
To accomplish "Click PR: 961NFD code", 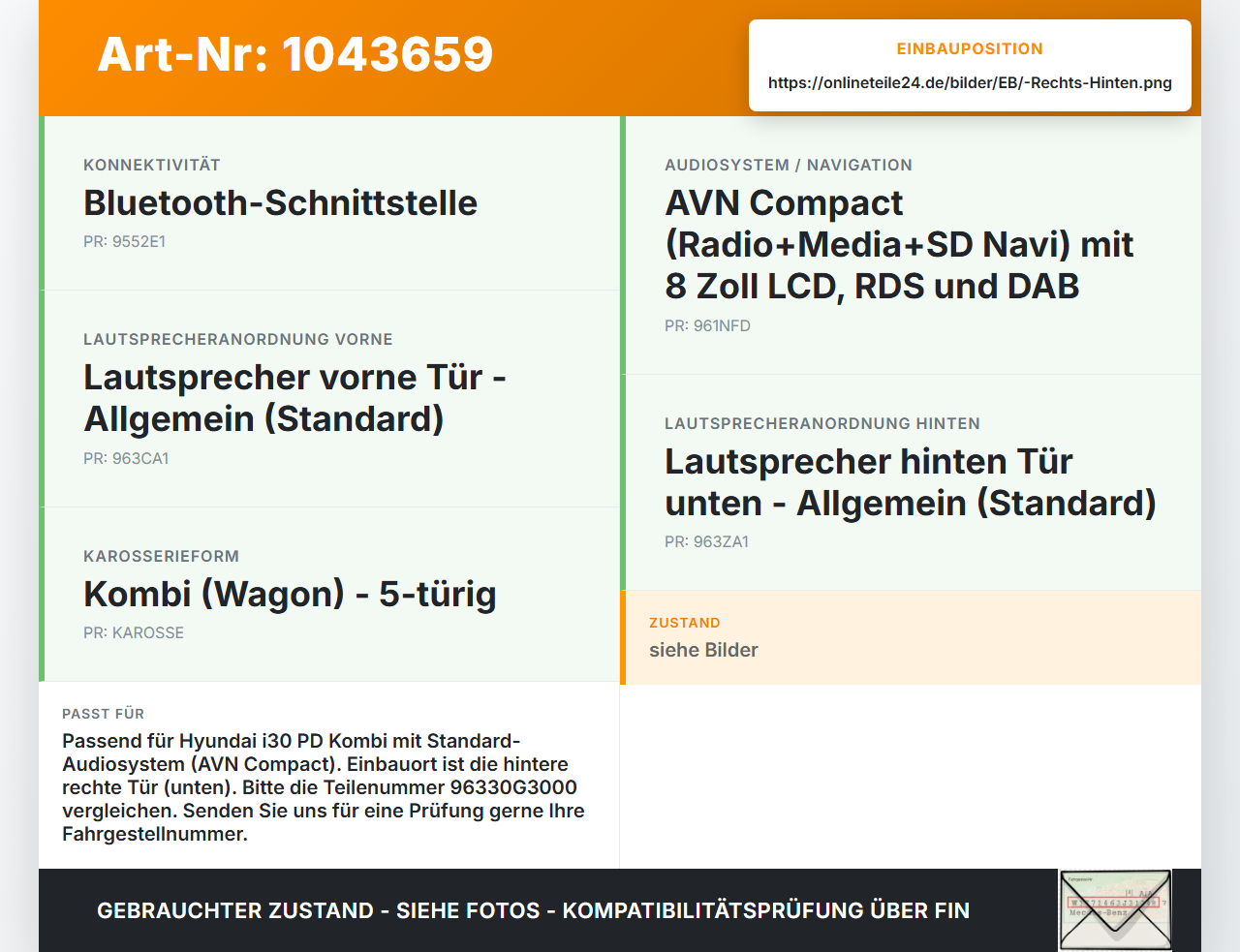I will pos(707,326).
